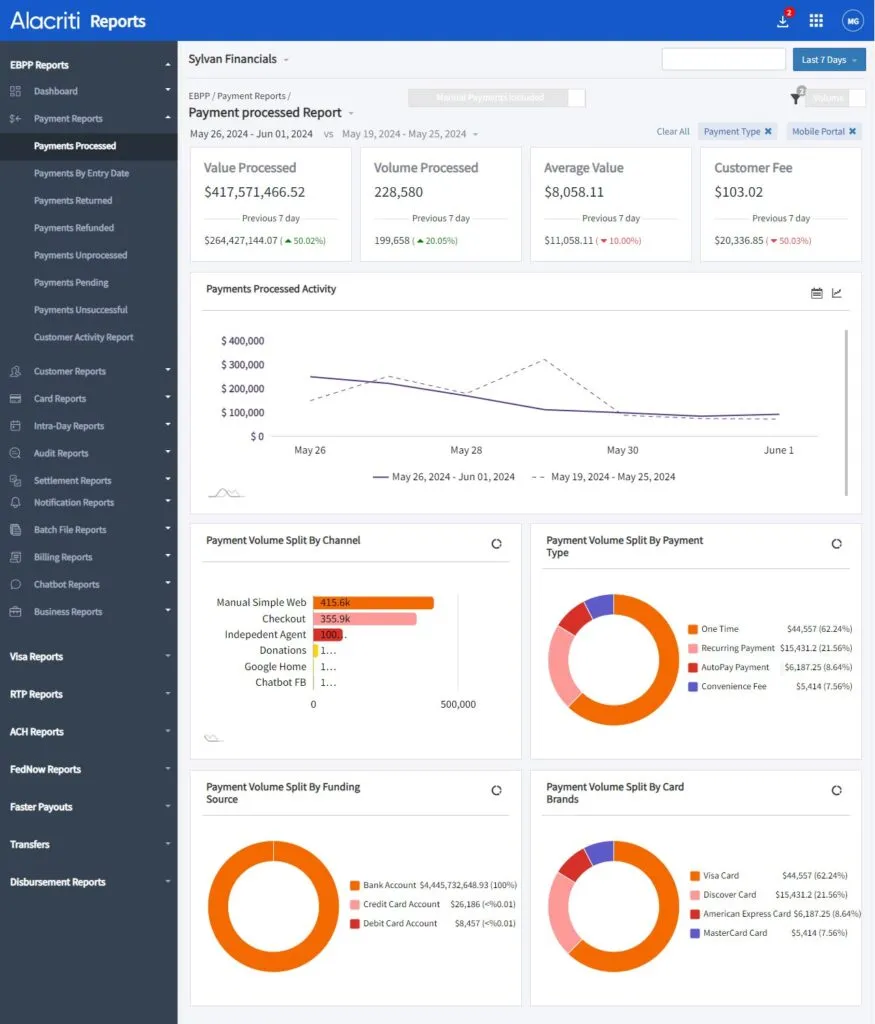This screenshot has width=875, height=1024.
Task: Open the apps grid menu
Action: point(816,21)
